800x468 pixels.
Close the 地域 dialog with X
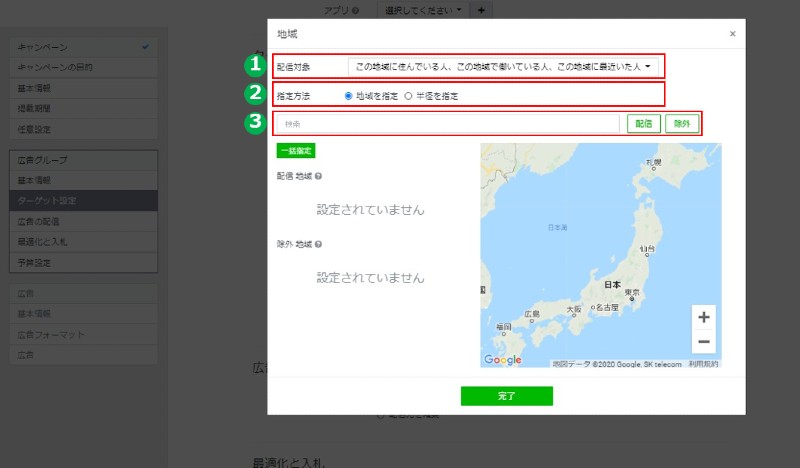(x=732, y=33)
